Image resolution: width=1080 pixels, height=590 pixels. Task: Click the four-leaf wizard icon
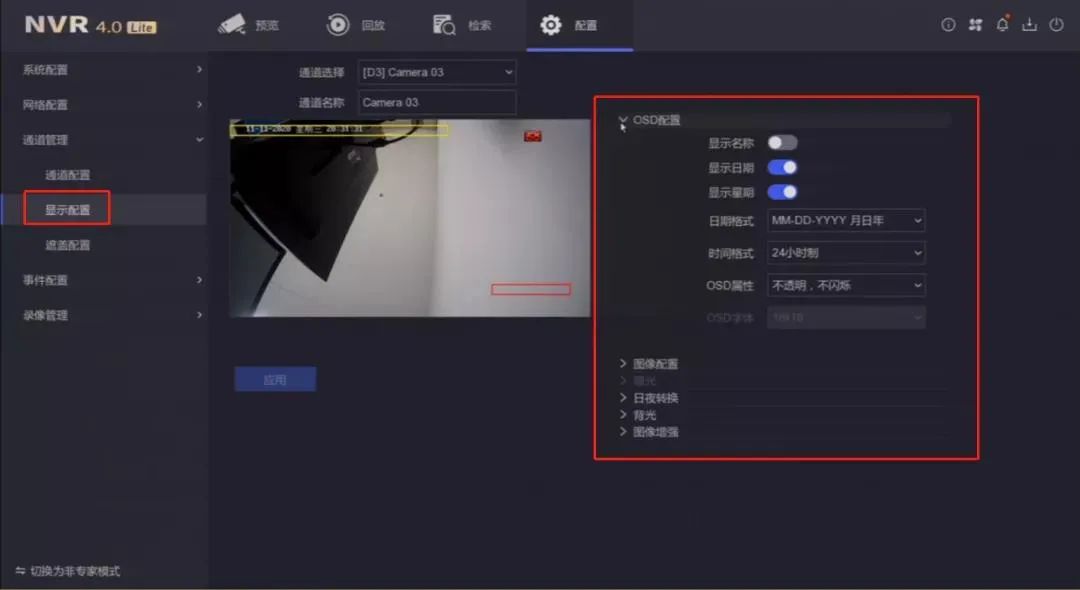click(x=975, y=25)
